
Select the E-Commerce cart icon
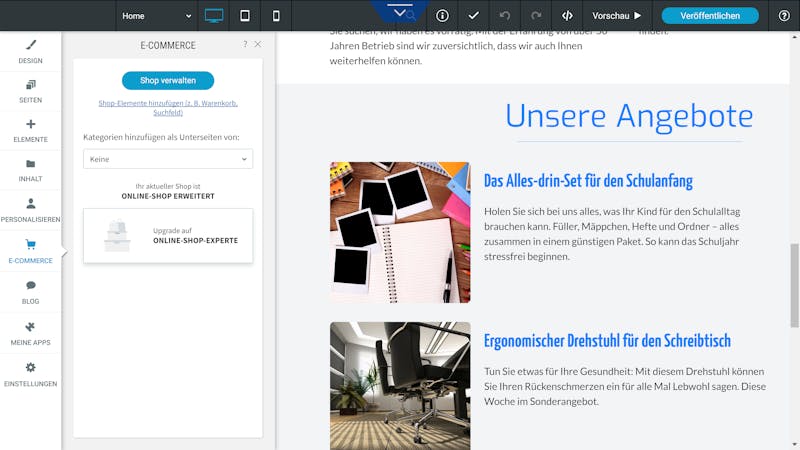click(31, 244)
